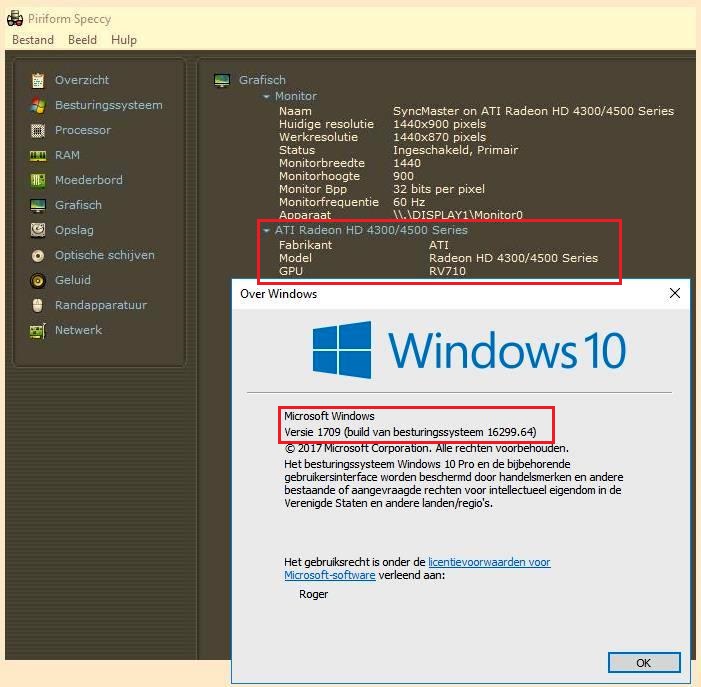The image size is (701, 687).
Task: Select the Grafisch label in sidebar
Action: point(78,205)
